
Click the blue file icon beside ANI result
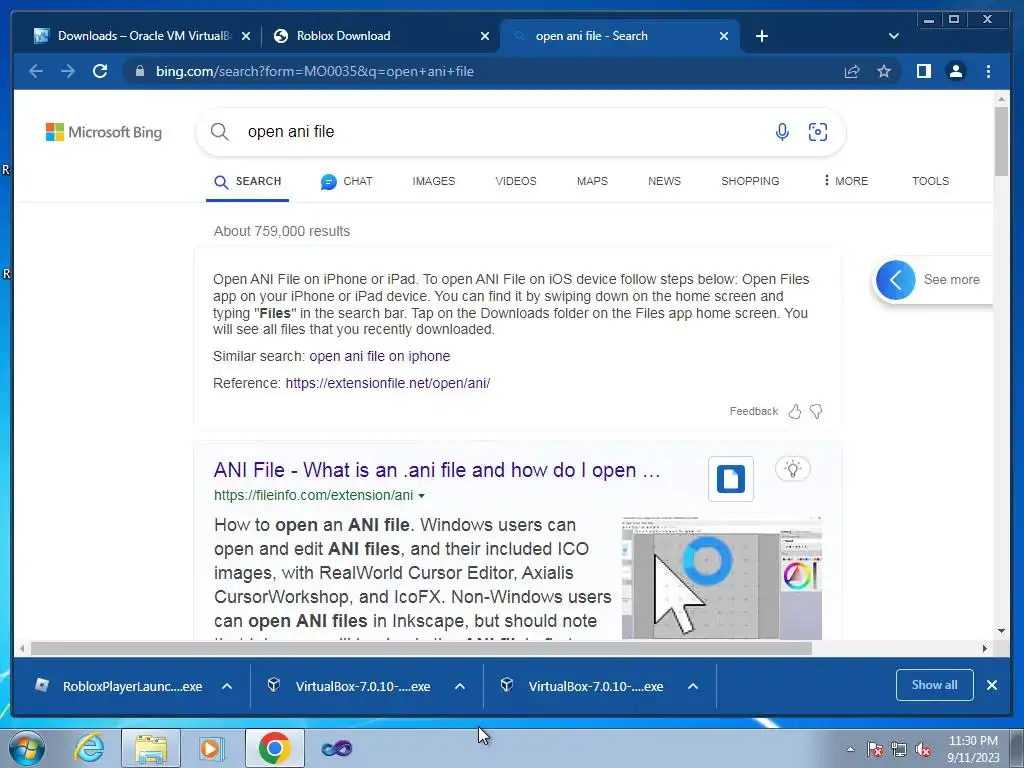tap(731, 479)
